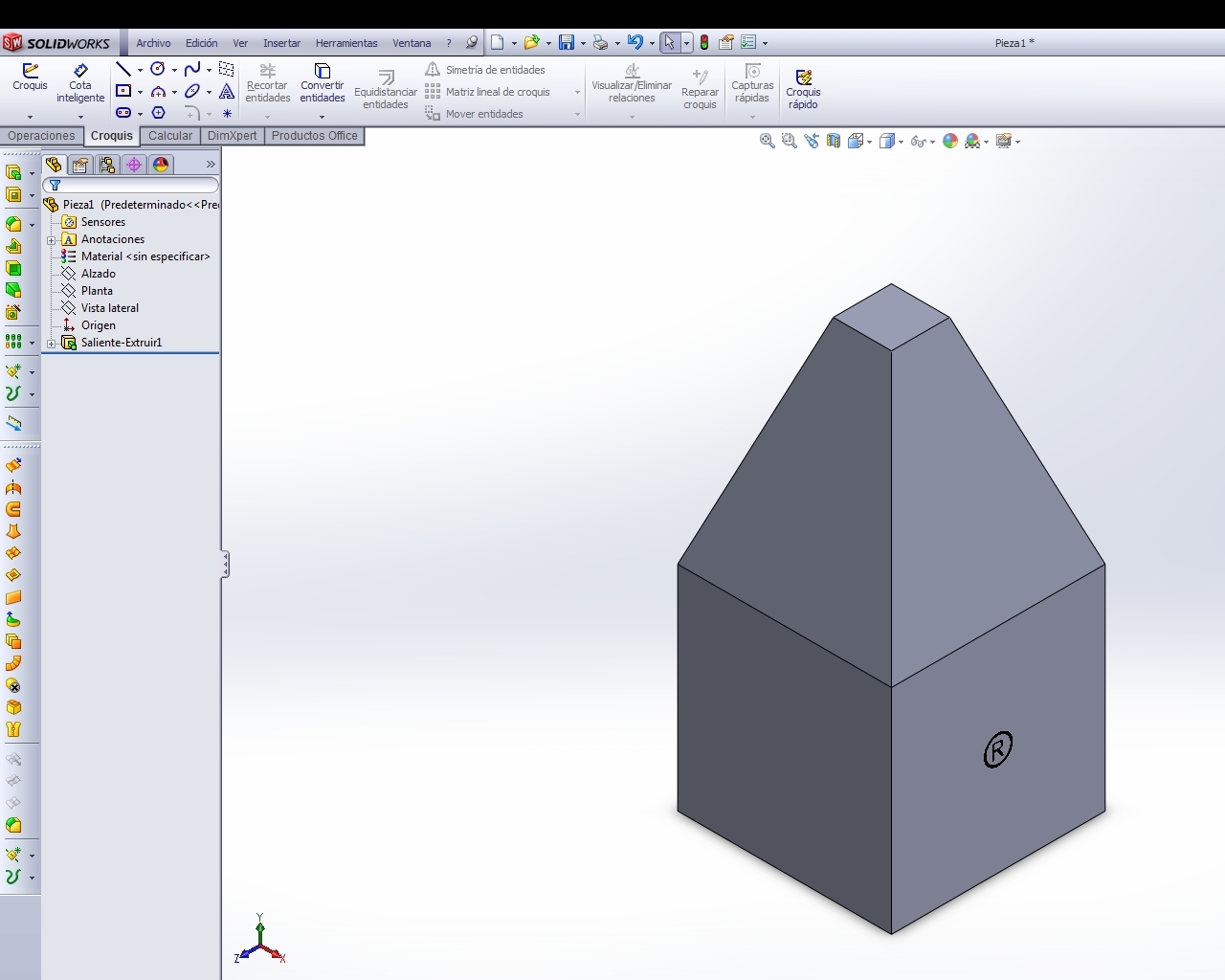Select the Line sketch tool
This screenshot has width=1225, height=980.
tap(122, 69)
